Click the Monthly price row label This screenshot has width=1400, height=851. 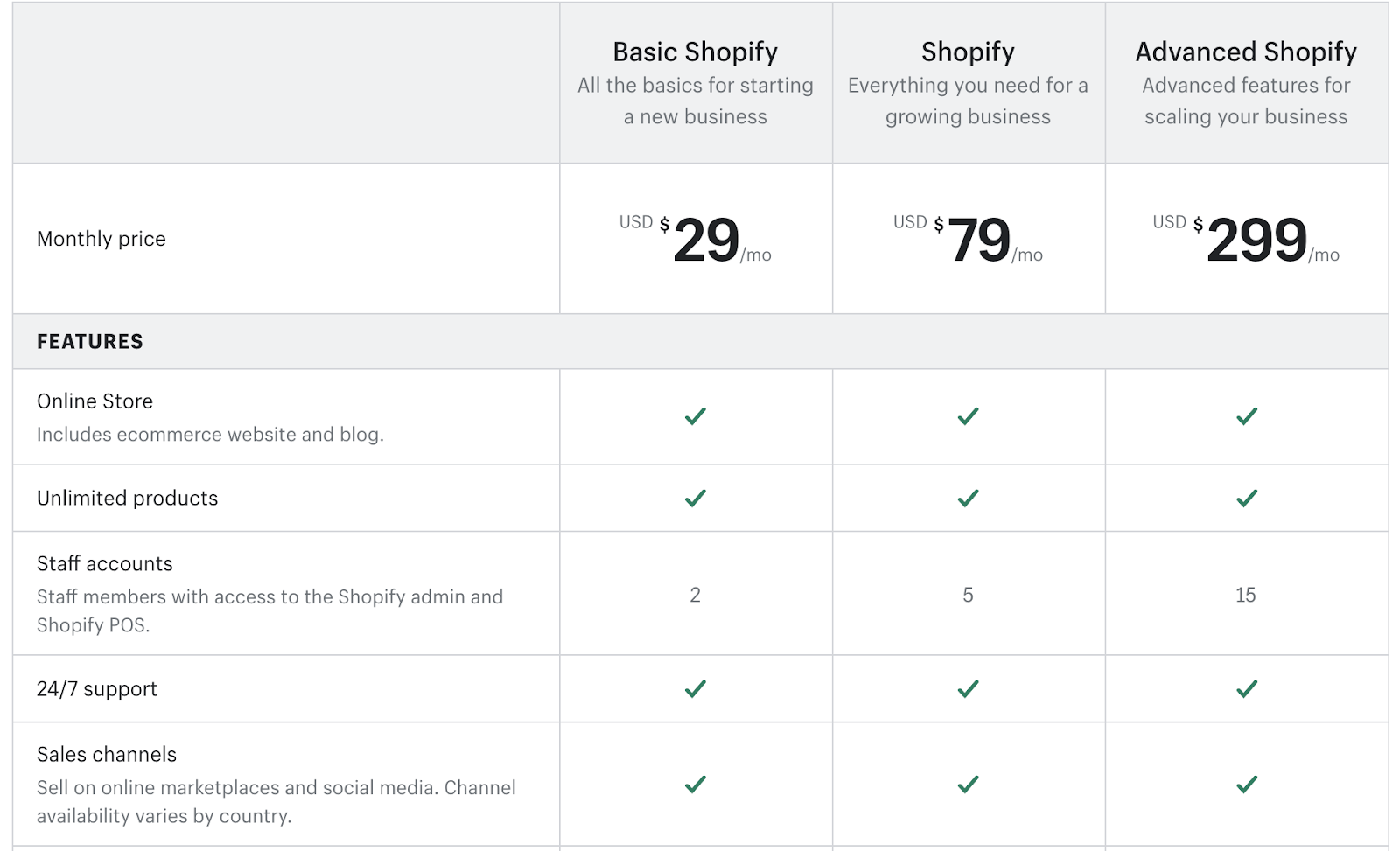point(101,239)
